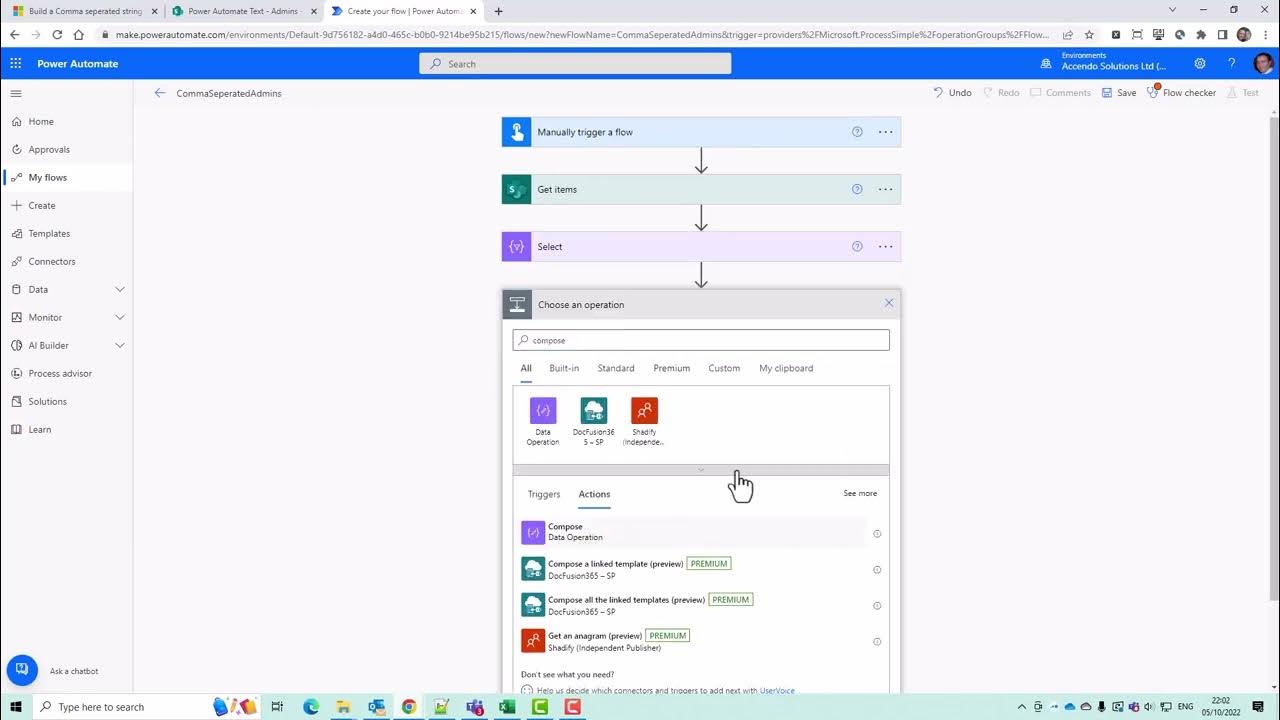
Task: Open the Power Automate settings gear
Action: 1200,63
